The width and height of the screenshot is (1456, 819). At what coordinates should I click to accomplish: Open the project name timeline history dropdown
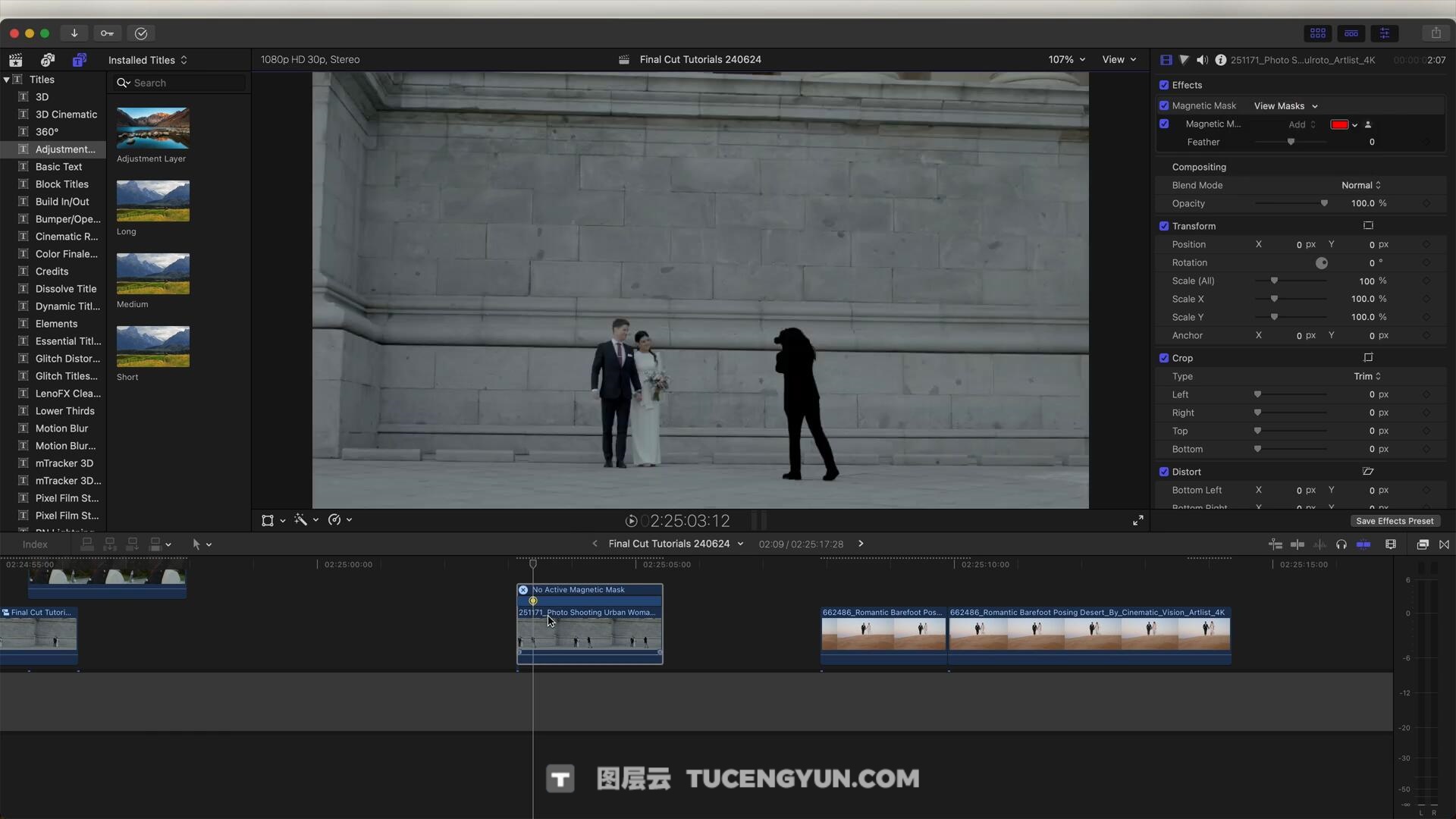pyautogui.click(x=676, y=544)
